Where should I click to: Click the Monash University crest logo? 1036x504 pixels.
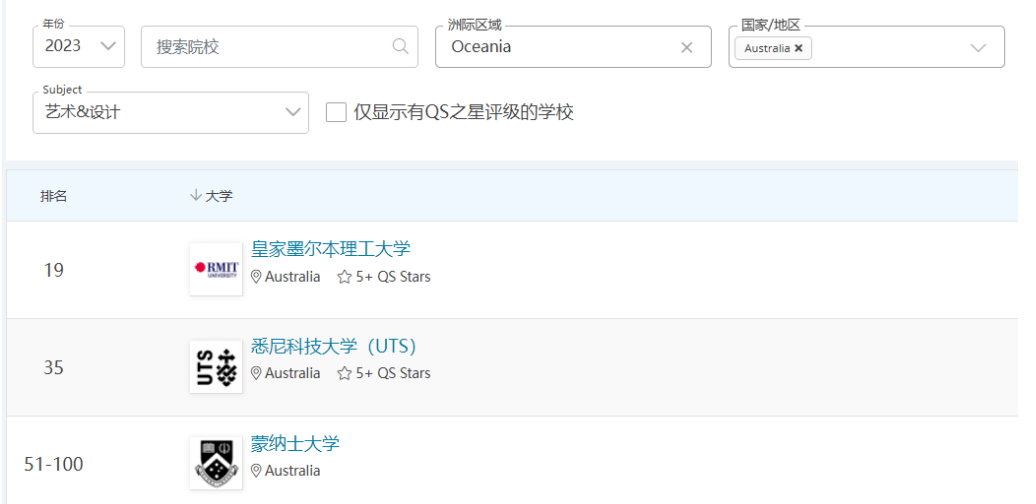pos(216,463)
